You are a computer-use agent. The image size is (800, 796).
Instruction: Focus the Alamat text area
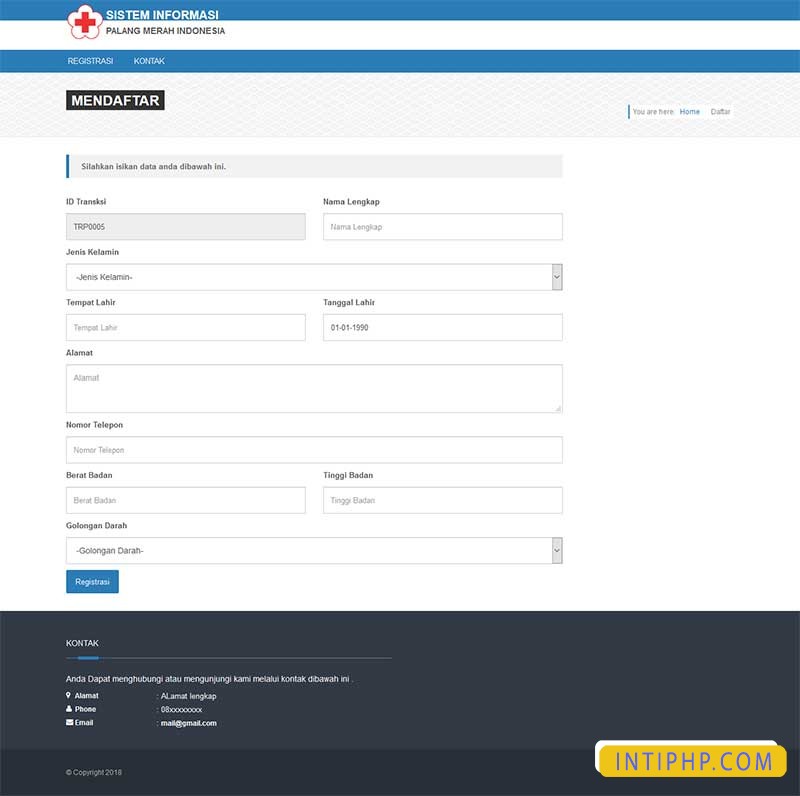point(314,389)
